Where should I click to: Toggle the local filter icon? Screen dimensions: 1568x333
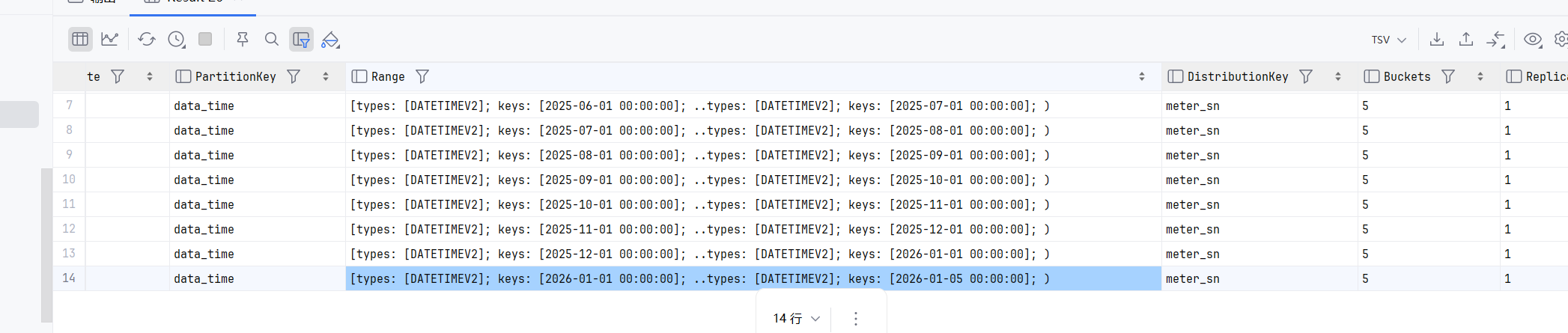tap(301, 39)
